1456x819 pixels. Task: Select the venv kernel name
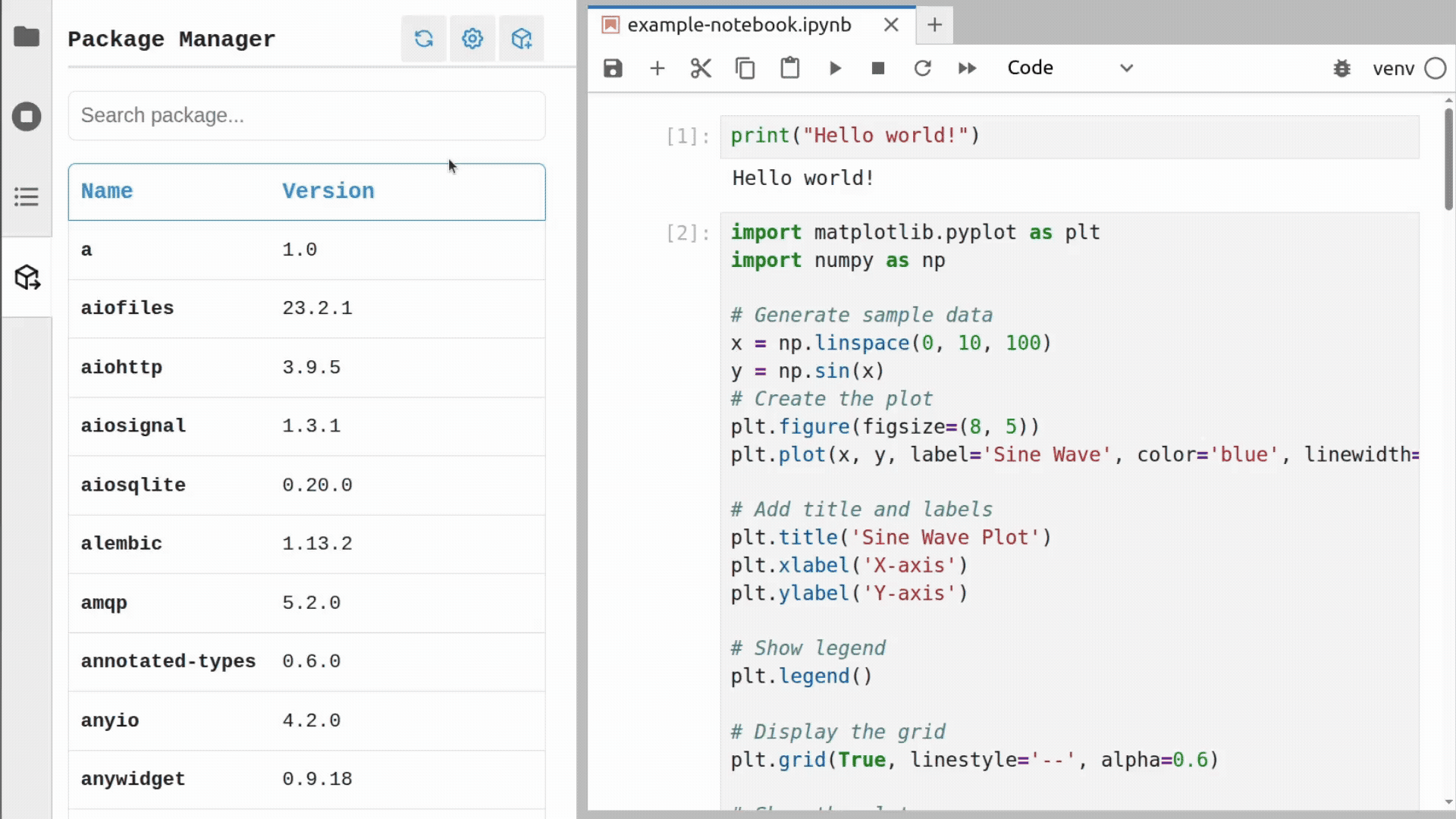(1392, 68)
